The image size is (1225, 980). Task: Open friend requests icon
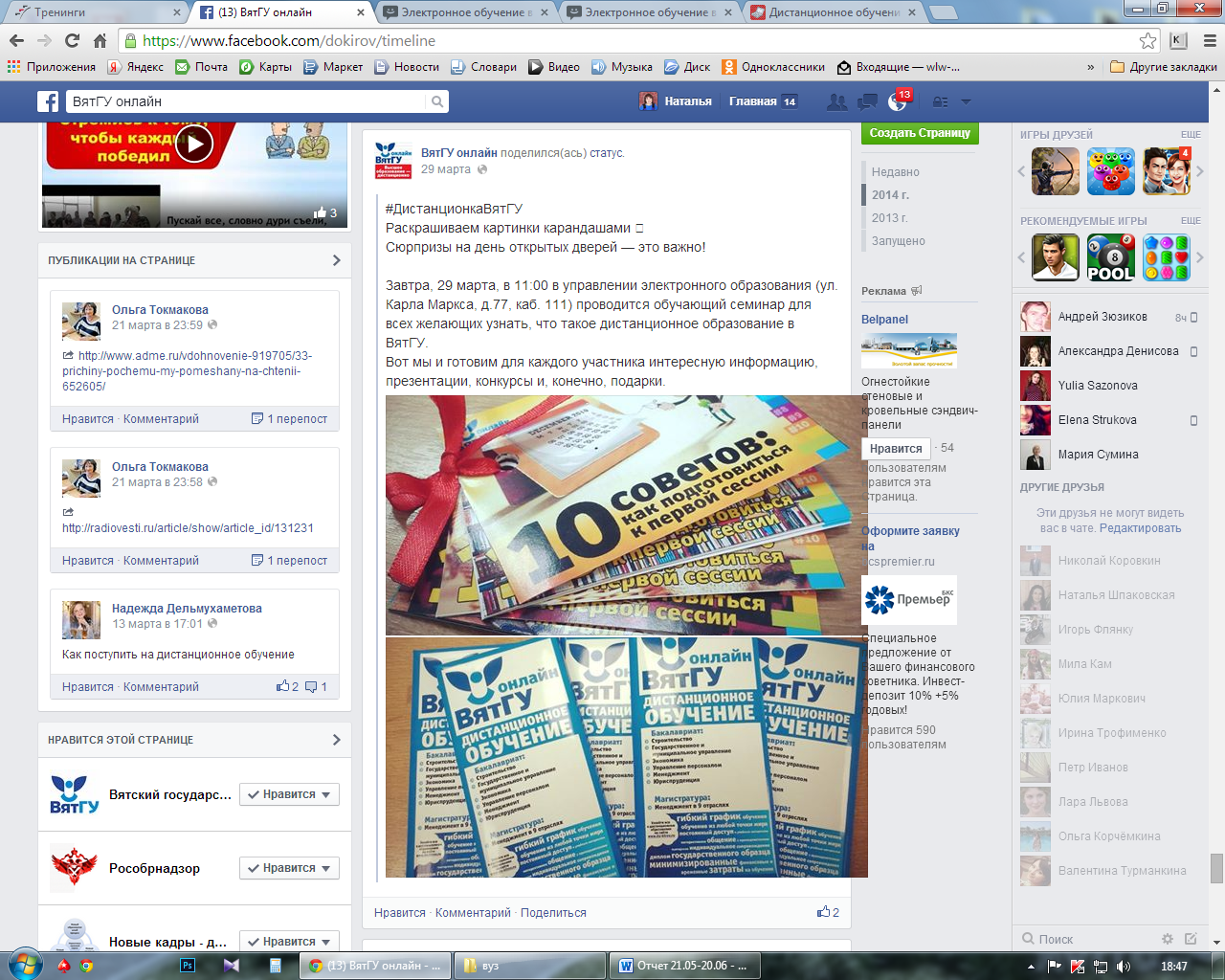(837, 101)
